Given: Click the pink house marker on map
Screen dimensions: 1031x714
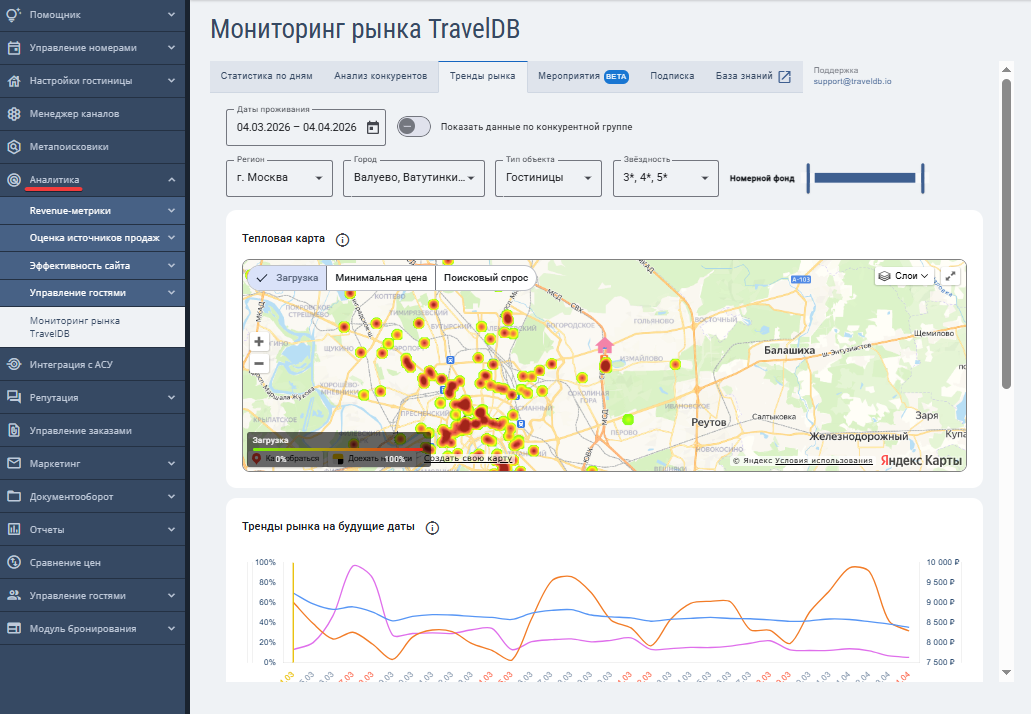Looking at the screenshot, I should point(604,345).
